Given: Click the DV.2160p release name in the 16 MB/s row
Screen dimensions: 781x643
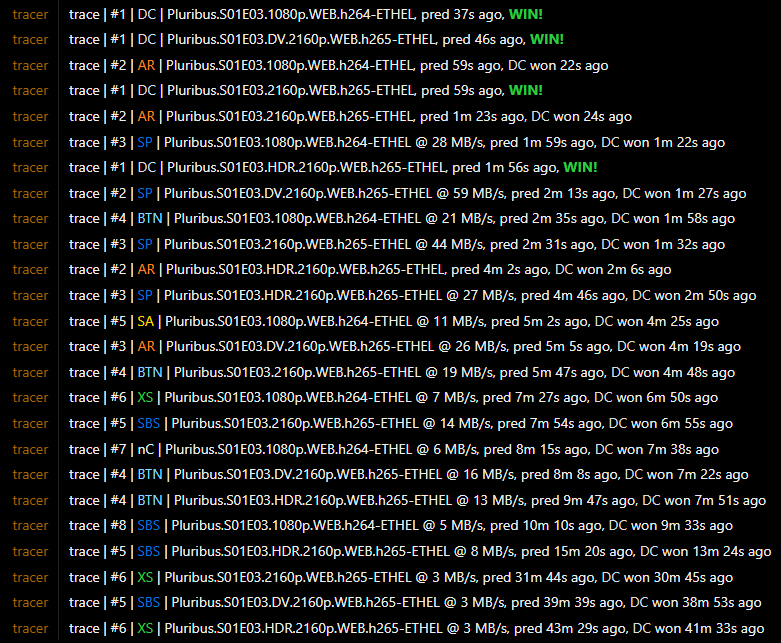Looking at the screenshot, I should (308, 474).
